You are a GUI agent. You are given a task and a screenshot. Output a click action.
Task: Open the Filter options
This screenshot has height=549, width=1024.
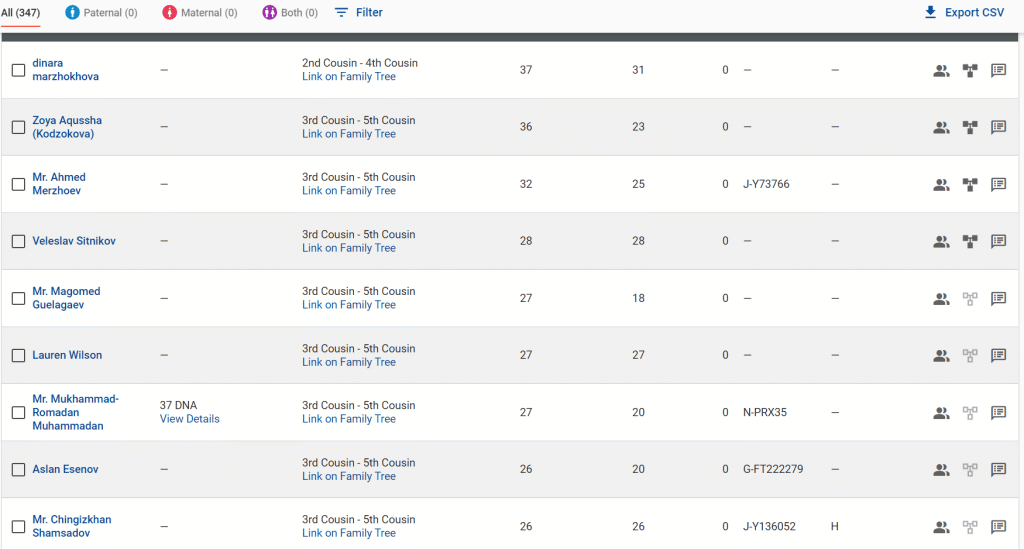(x=358, y=13)
